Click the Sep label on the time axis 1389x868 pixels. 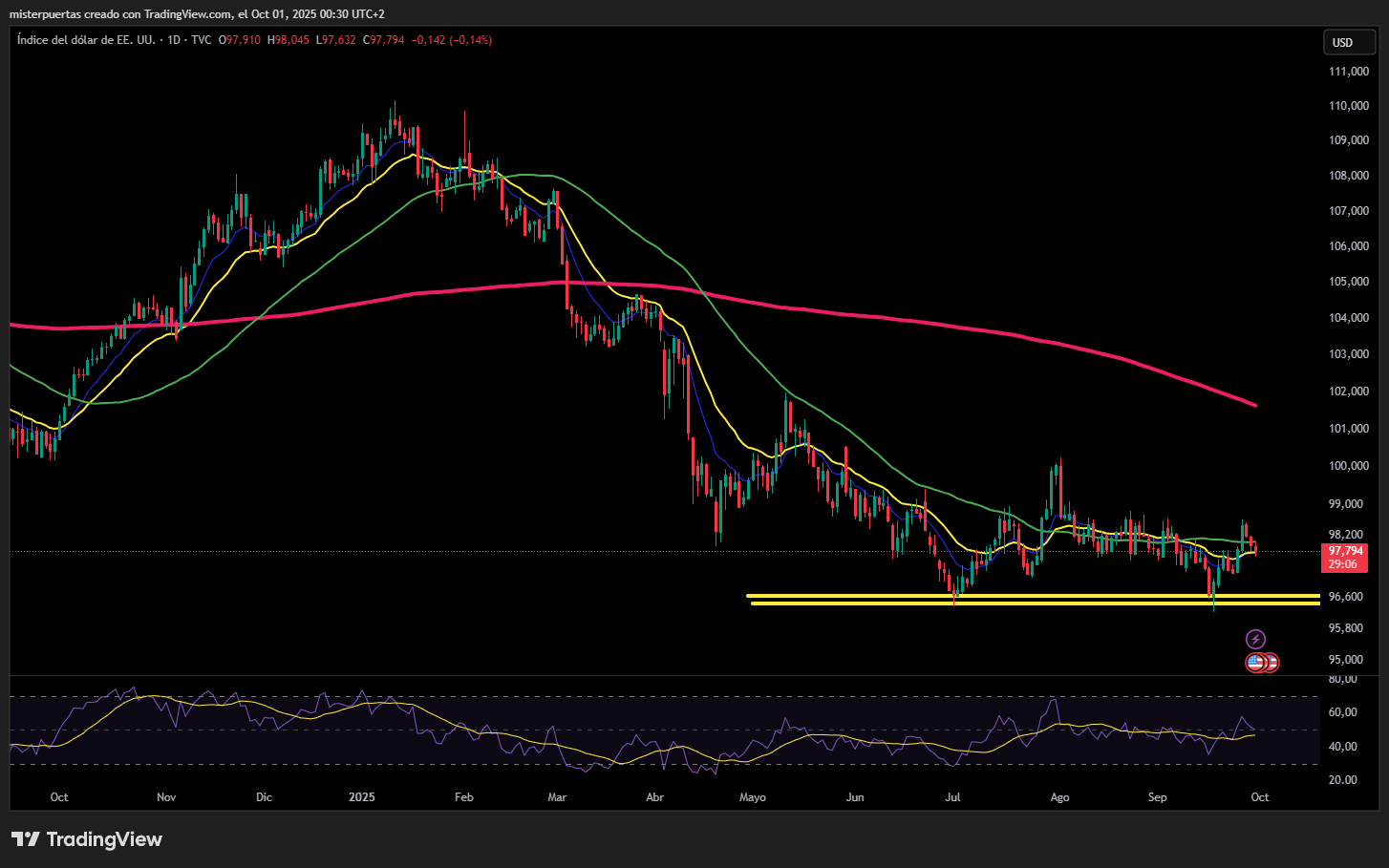[x=1157, y=797]
